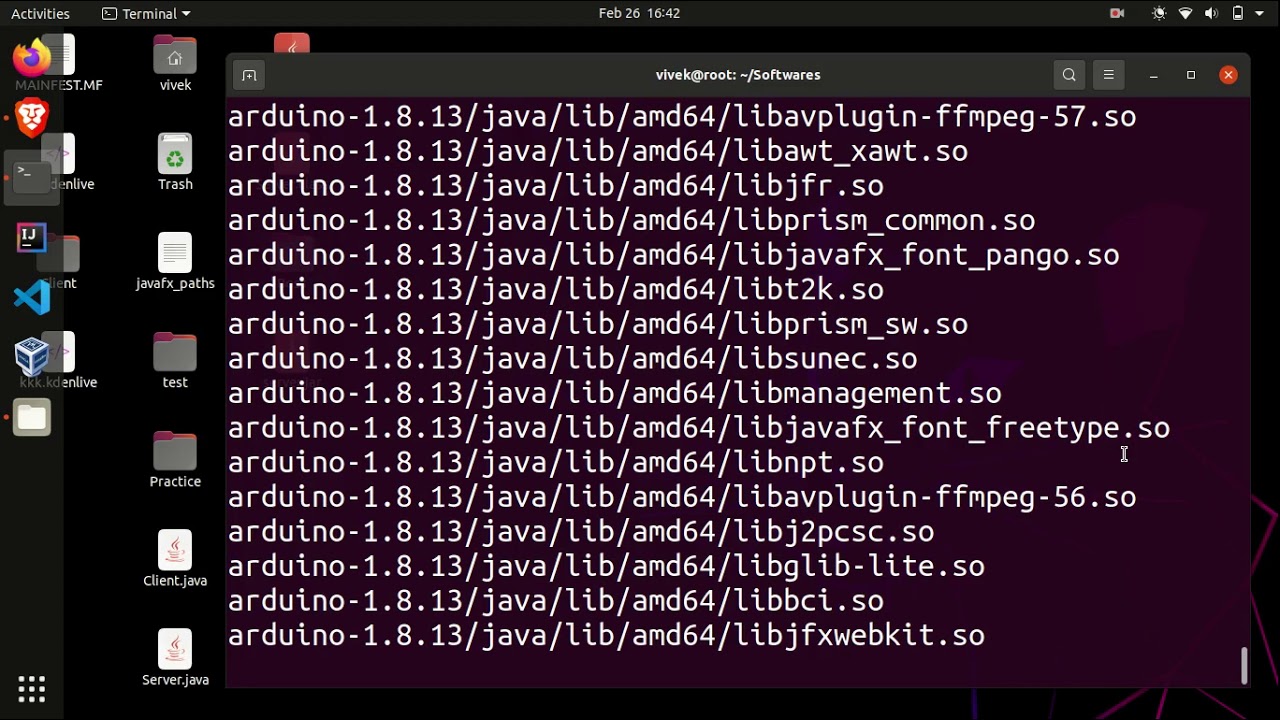Select the Terminal icon in the dock
The image size is (1280, 720).
coord(32,178)
